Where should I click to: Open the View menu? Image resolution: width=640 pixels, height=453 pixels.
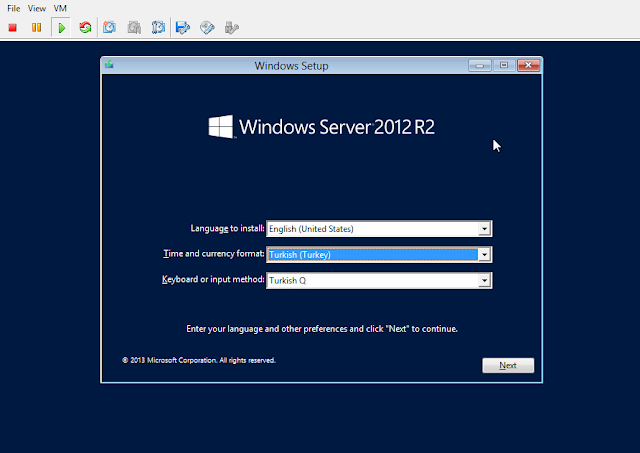[37, 8]
